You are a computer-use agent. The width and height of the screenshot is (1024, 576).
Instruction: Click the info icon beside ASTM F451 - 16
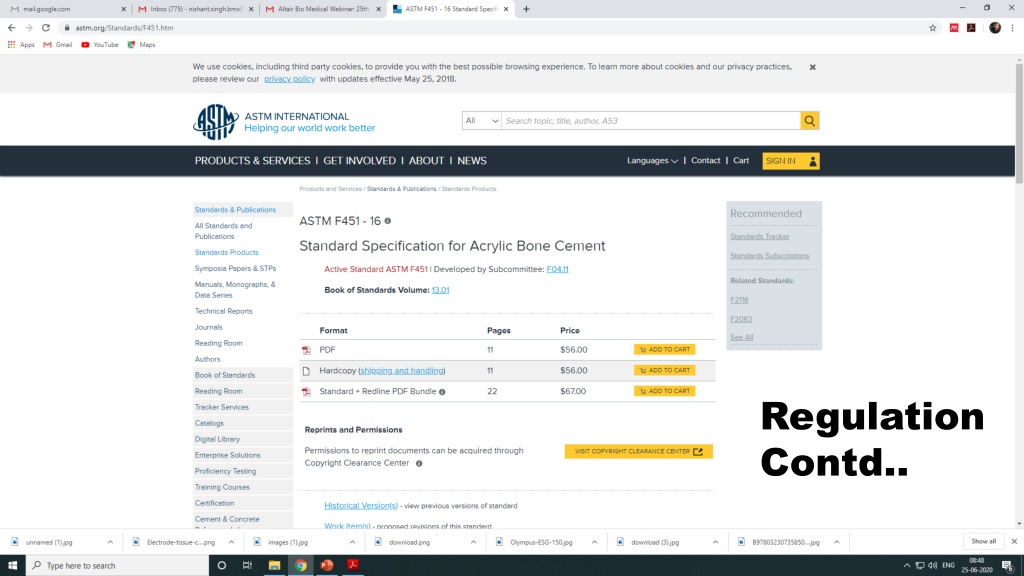(x=388, y=221)
